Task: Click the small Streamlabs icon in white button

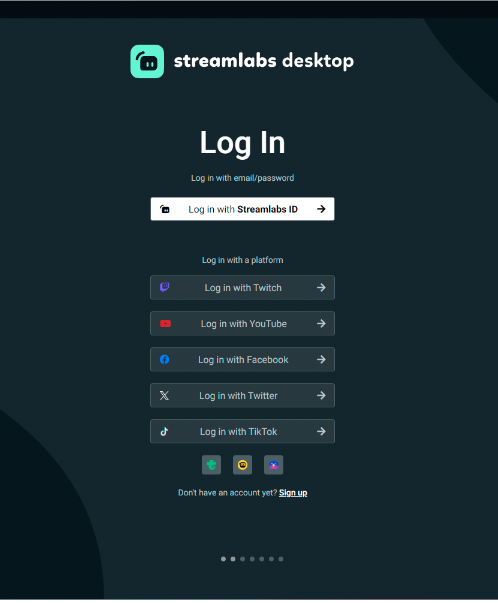Action: (165, 209)
